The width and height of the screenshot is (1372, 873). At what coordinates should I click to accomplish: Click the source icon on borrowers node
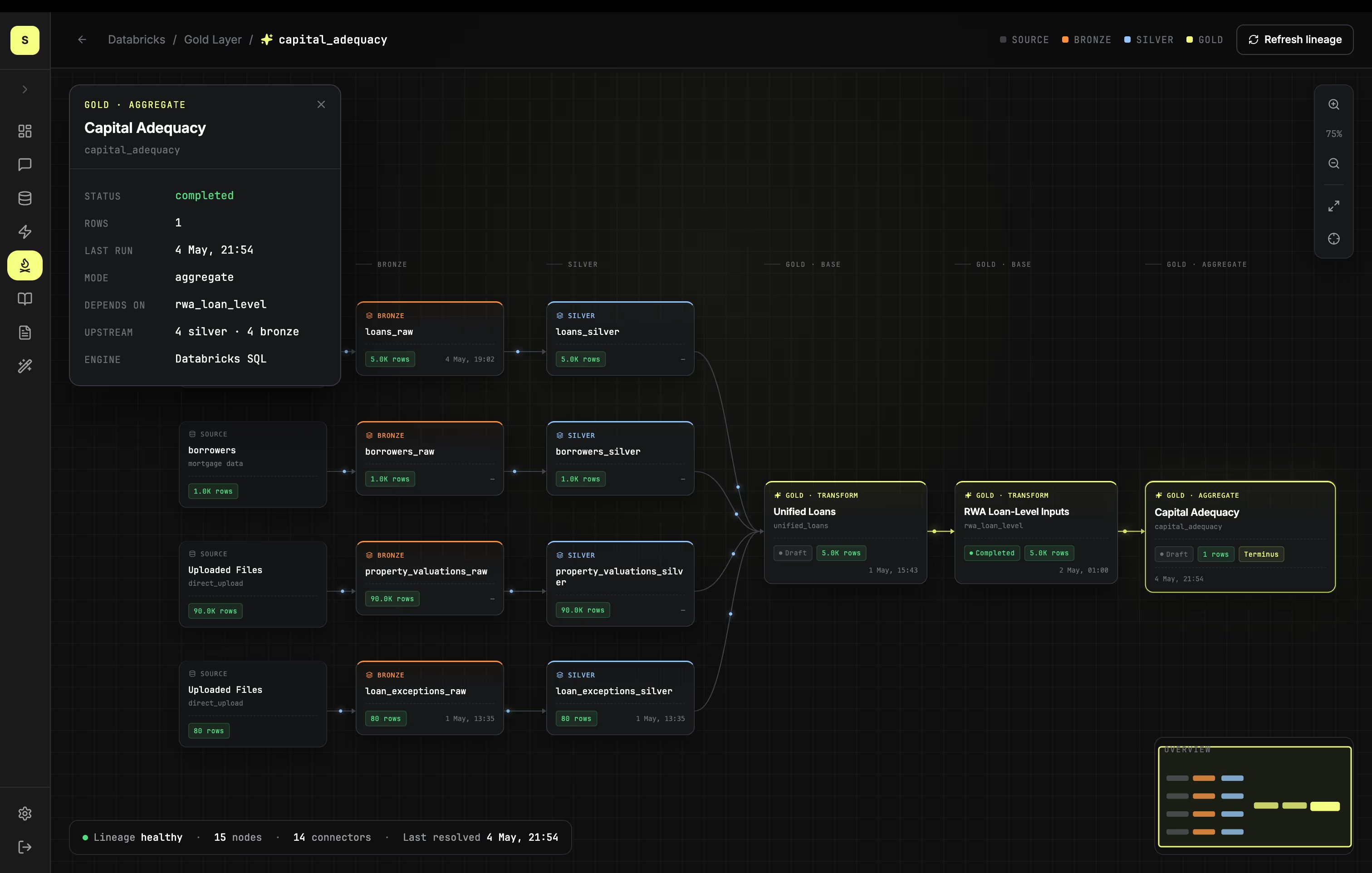(192, 434)
